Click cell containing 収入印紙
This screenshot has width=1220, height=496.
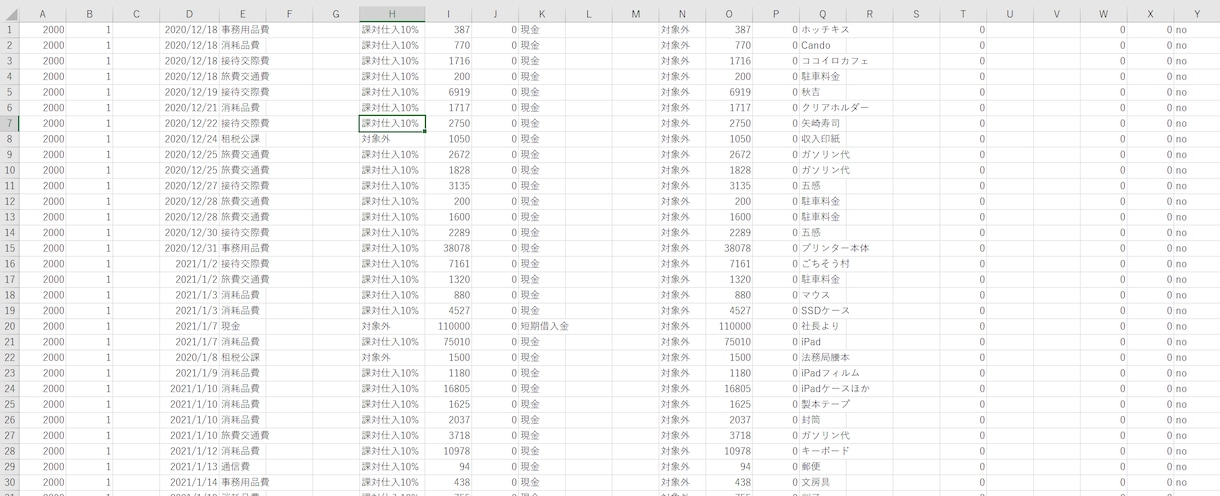pyautogui.click(x=823, y=139)
